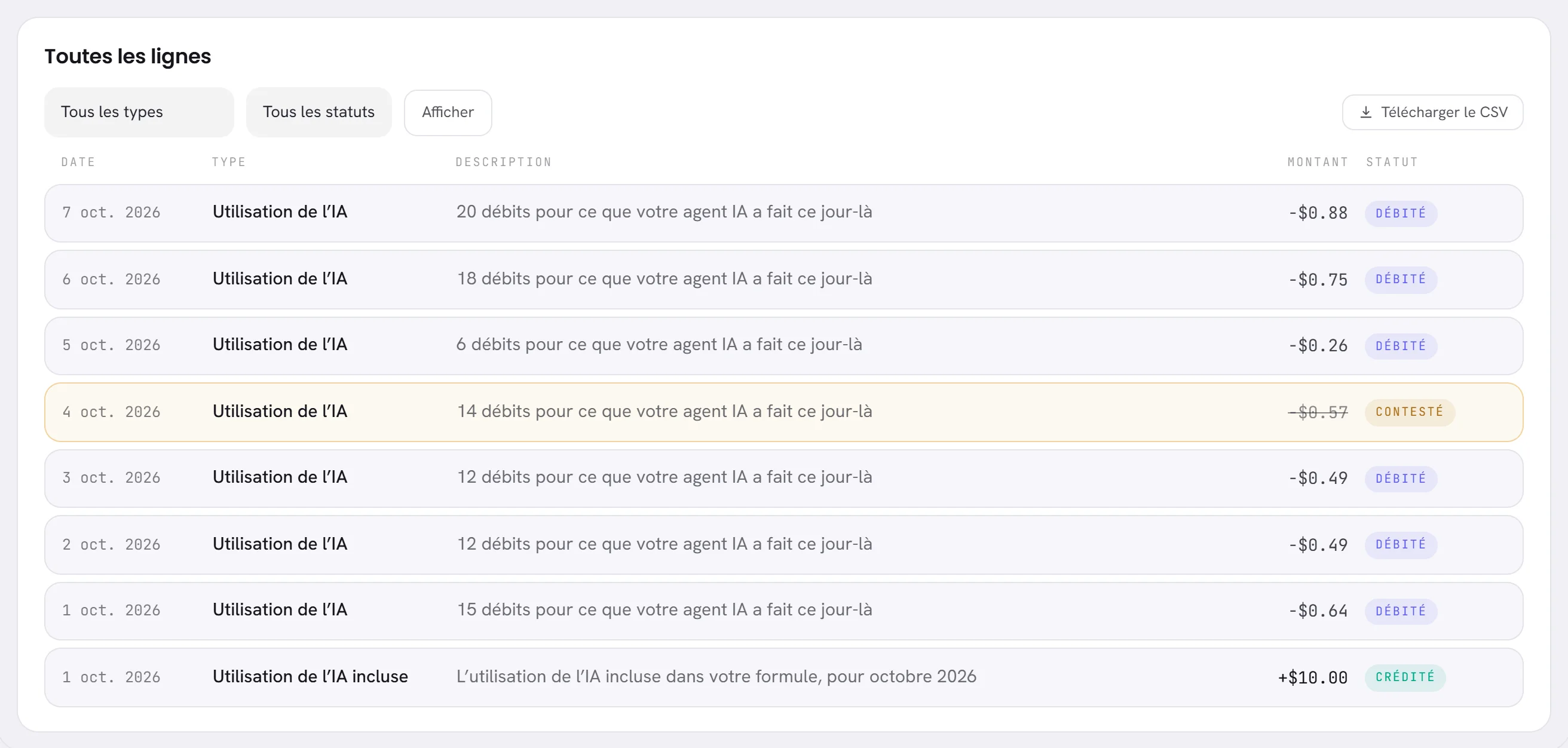This screenshot has width=1568, height=748.
Task: Select the DESCRIPTION column header
Action: pos(503,162)
